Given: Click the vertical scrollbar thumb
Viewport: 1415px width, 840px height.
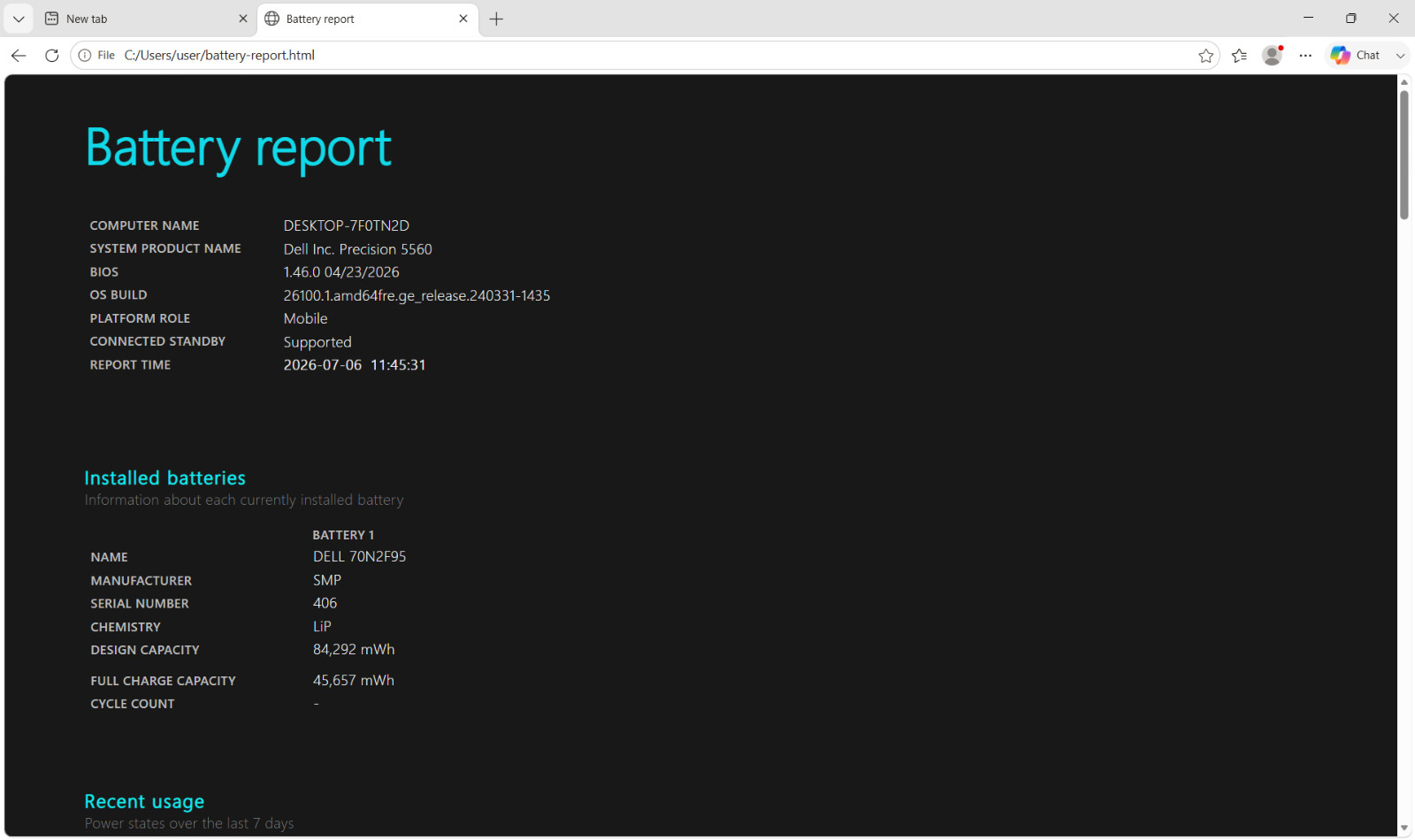Looking at the screenshot, I should [1404, 154].
